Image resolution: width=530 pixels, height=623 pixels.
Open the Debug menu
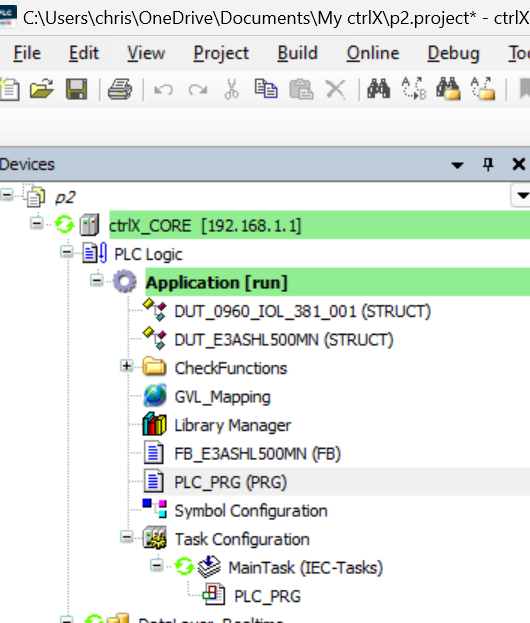(453, 53)
